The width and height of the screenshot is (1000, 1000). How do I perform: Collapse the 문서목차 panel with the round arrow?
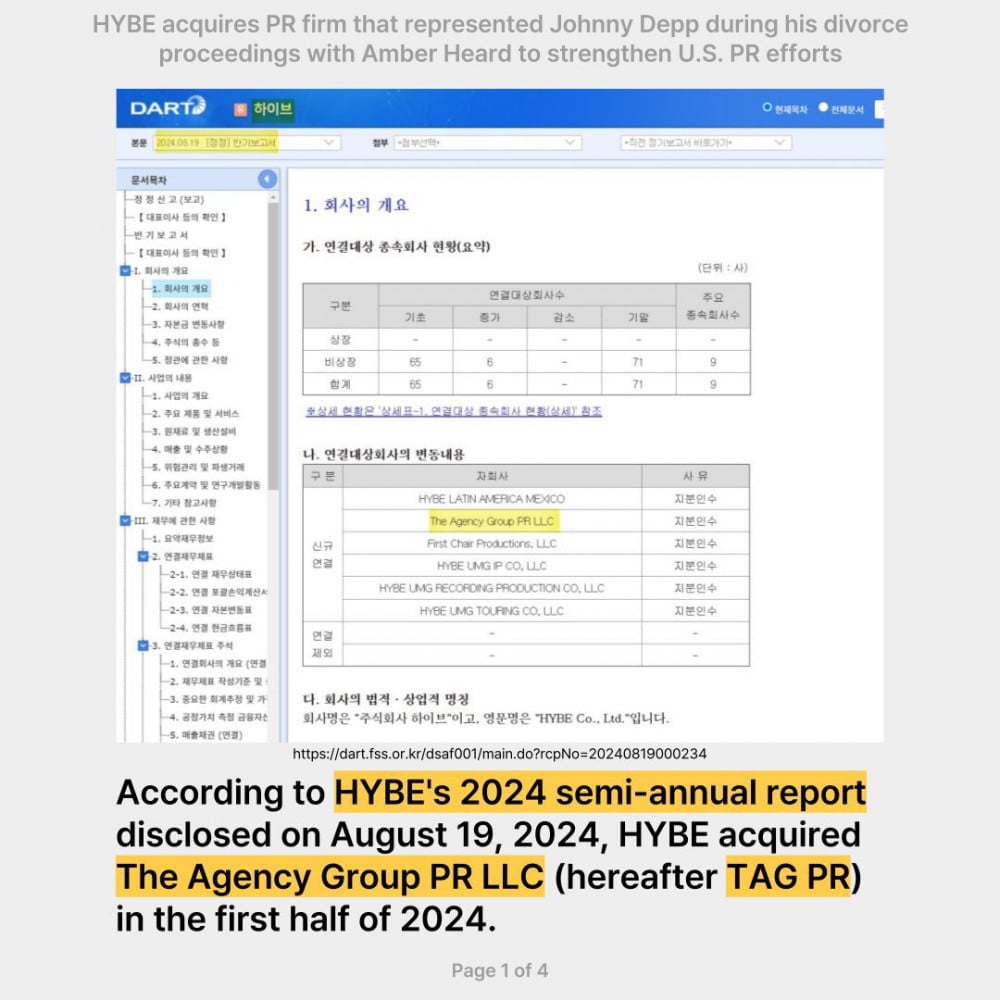coord(266,179)
